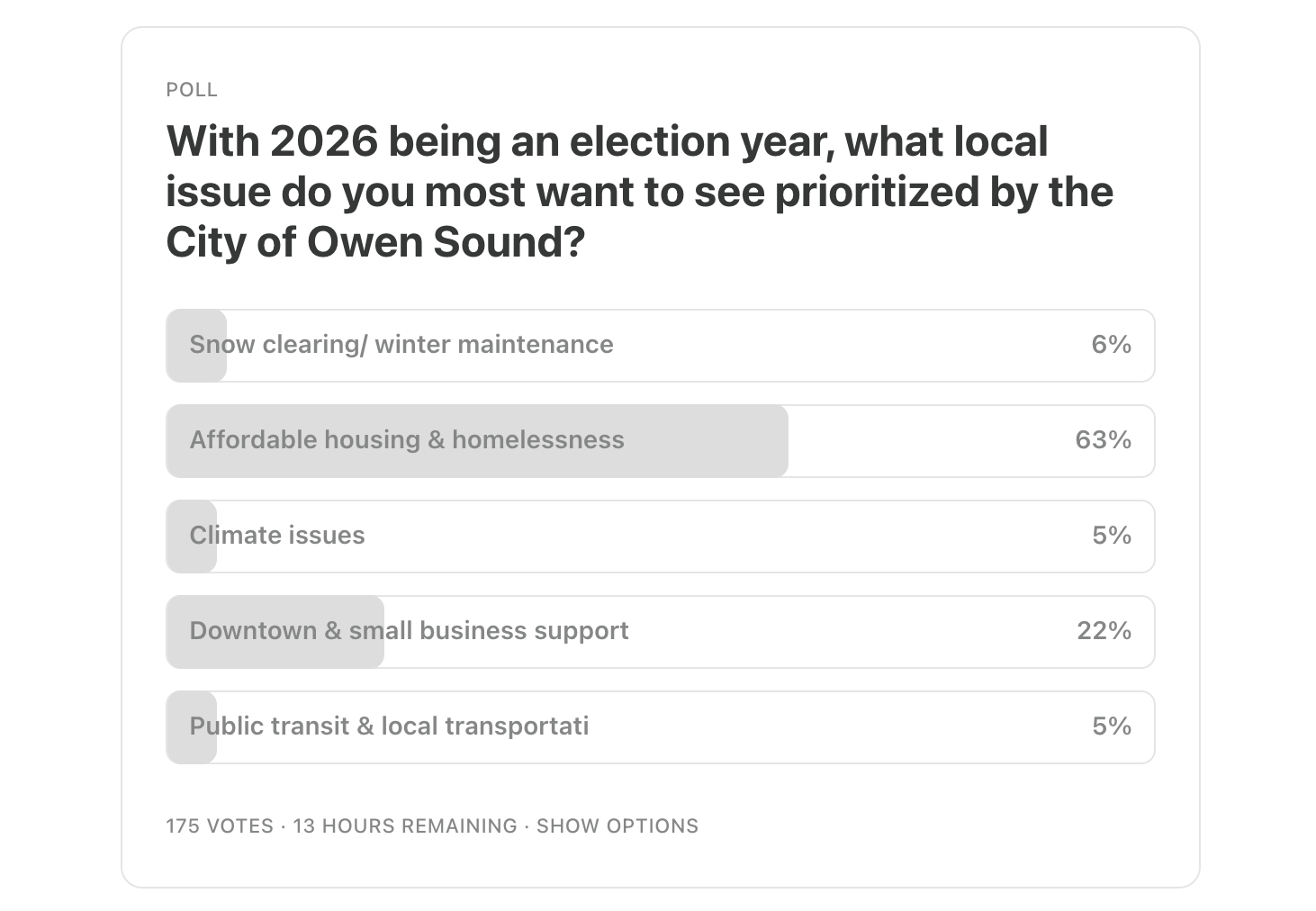
Task: Click the filled bar of Climate issues
Action: coord(192,537)
